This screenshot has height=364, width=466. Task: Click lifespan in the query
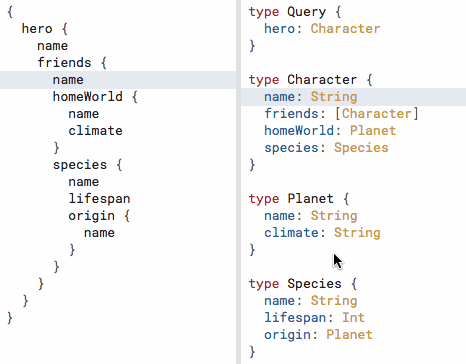coord(99,199)
